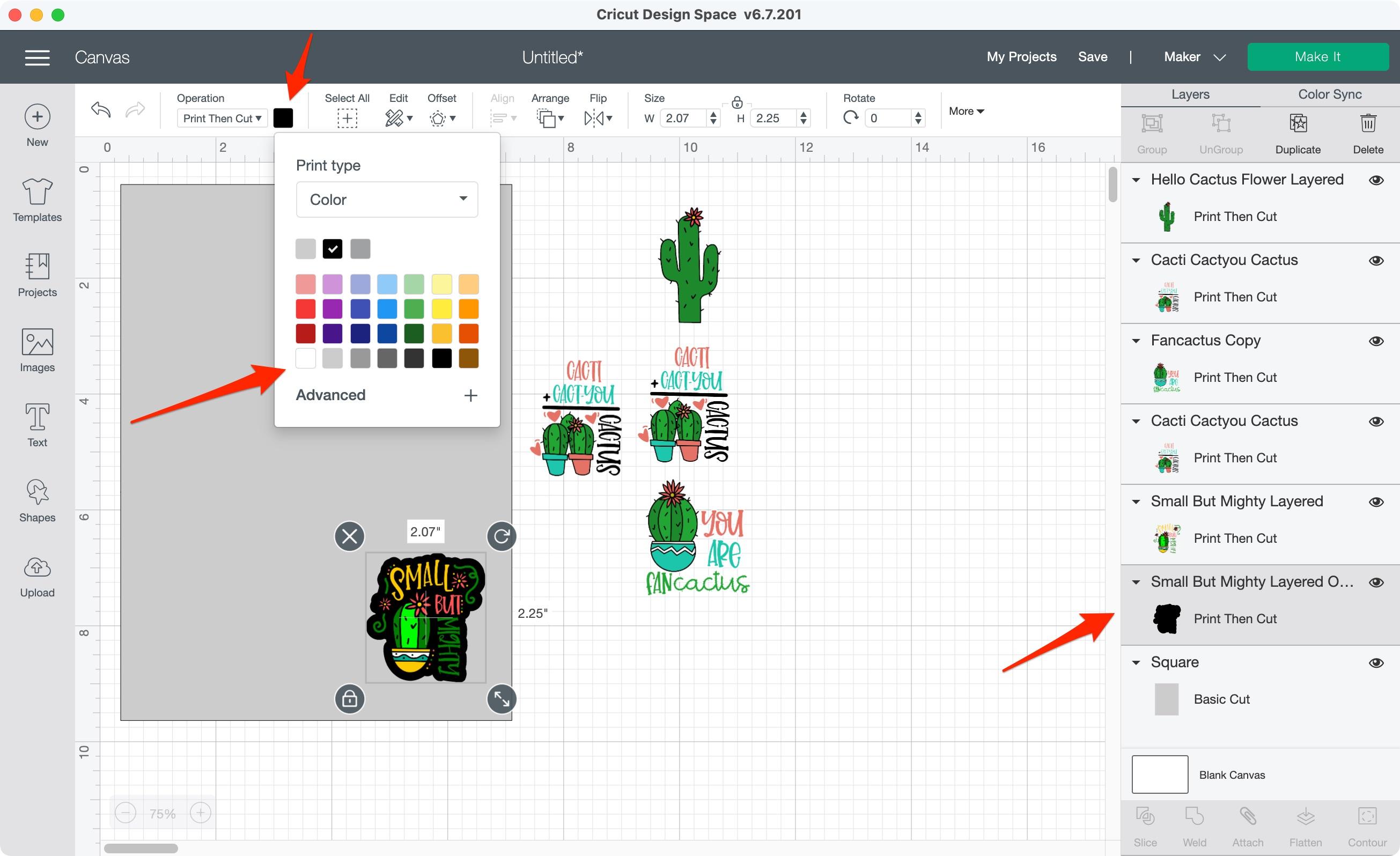
Task: Click the width size input field
Action: pos(684,118)
